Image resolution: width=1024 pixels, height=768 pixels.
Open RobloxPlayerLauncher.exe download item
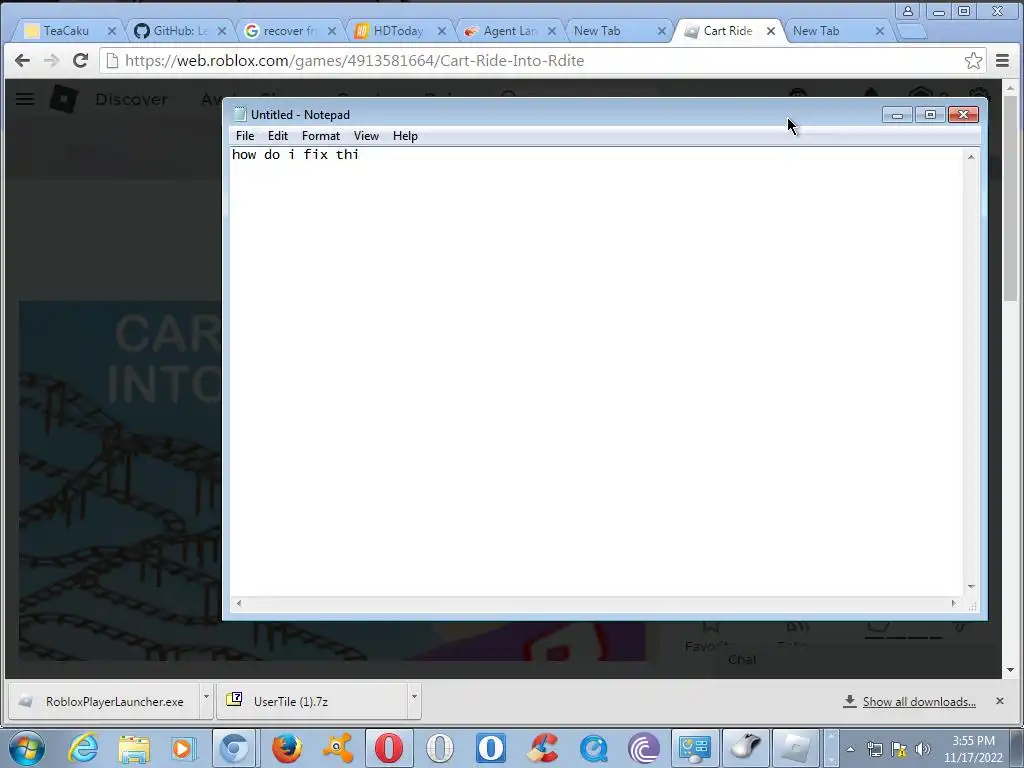coord(103,701)
